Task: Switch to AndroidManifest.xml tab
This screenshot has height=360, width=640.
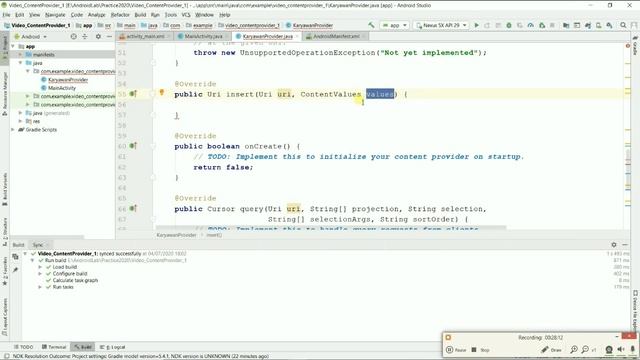Action: [x=336, y=36]
